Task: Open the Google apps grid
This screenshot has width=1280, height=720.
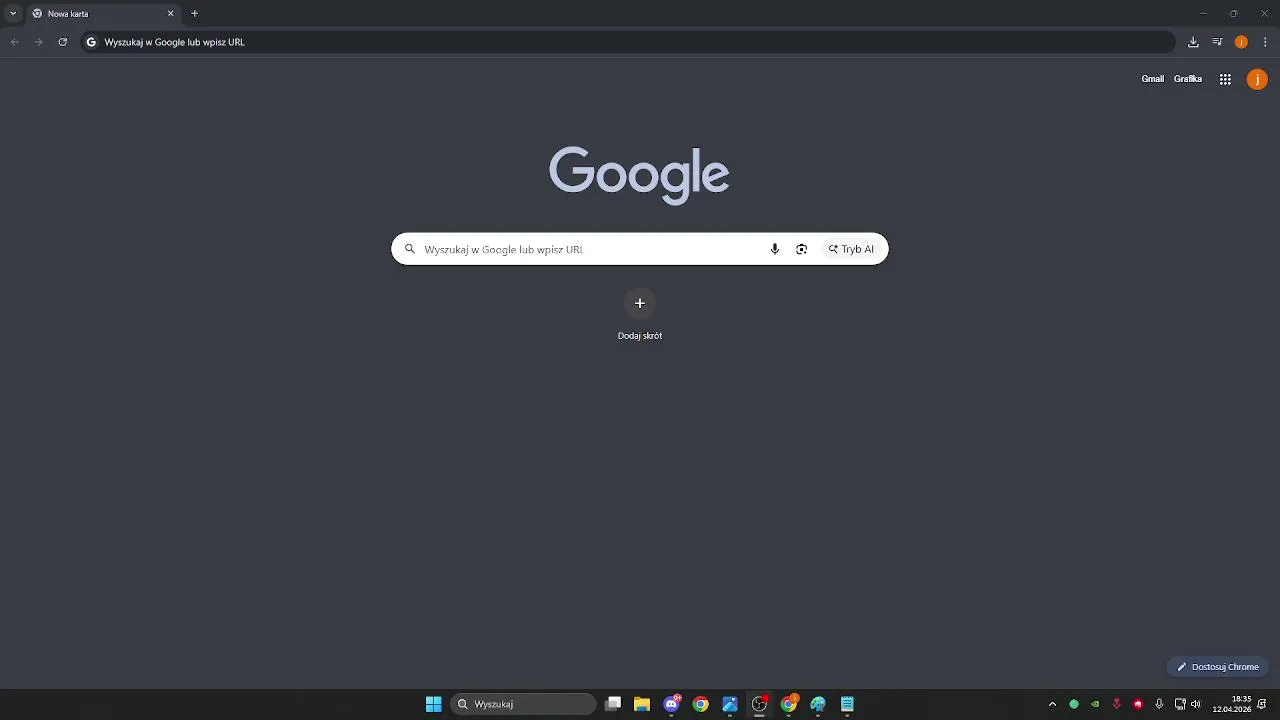Action: point(1225,79)
